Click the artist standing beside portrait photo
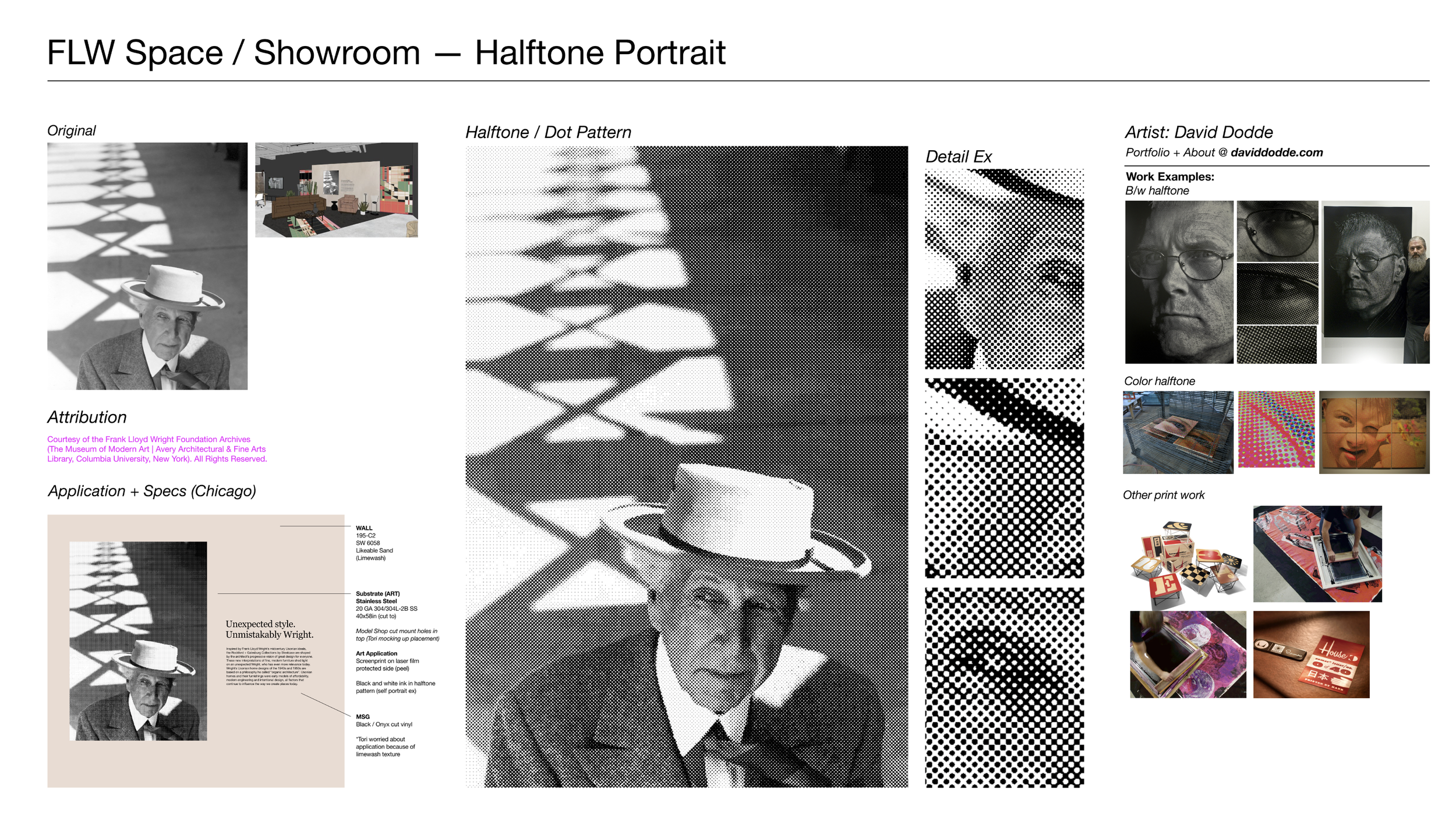 1374,282
